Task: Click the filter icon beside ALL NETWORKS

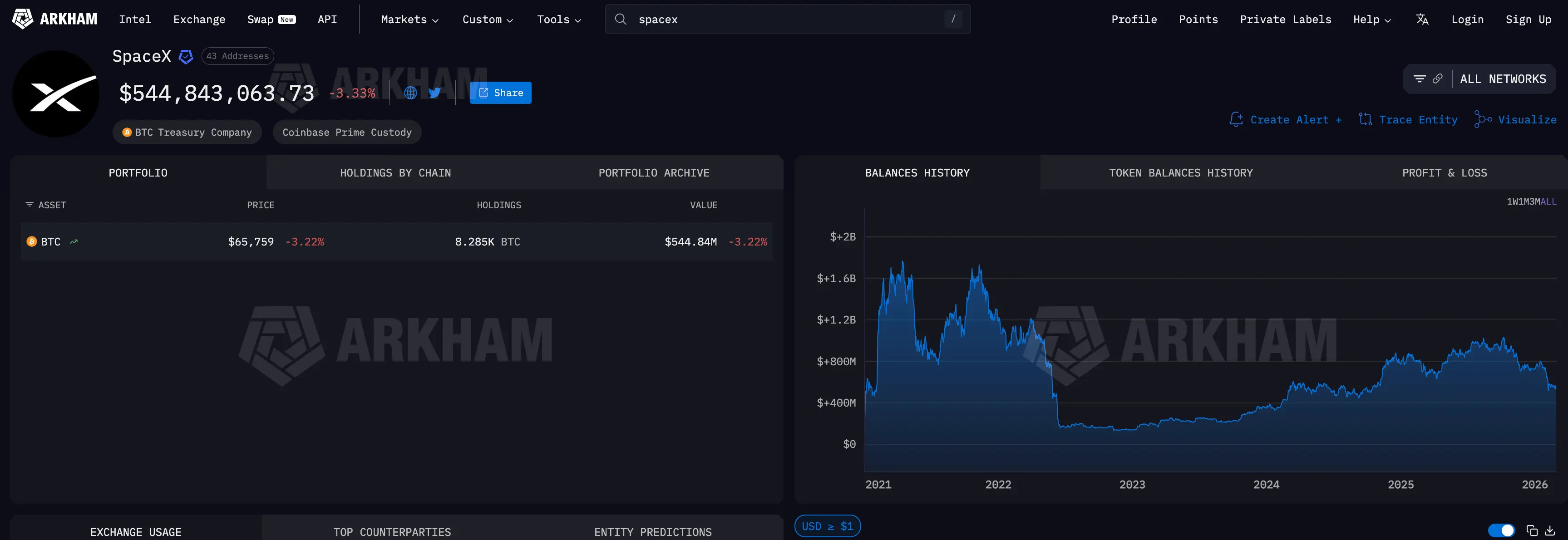Action: [x=1420, y=79]
